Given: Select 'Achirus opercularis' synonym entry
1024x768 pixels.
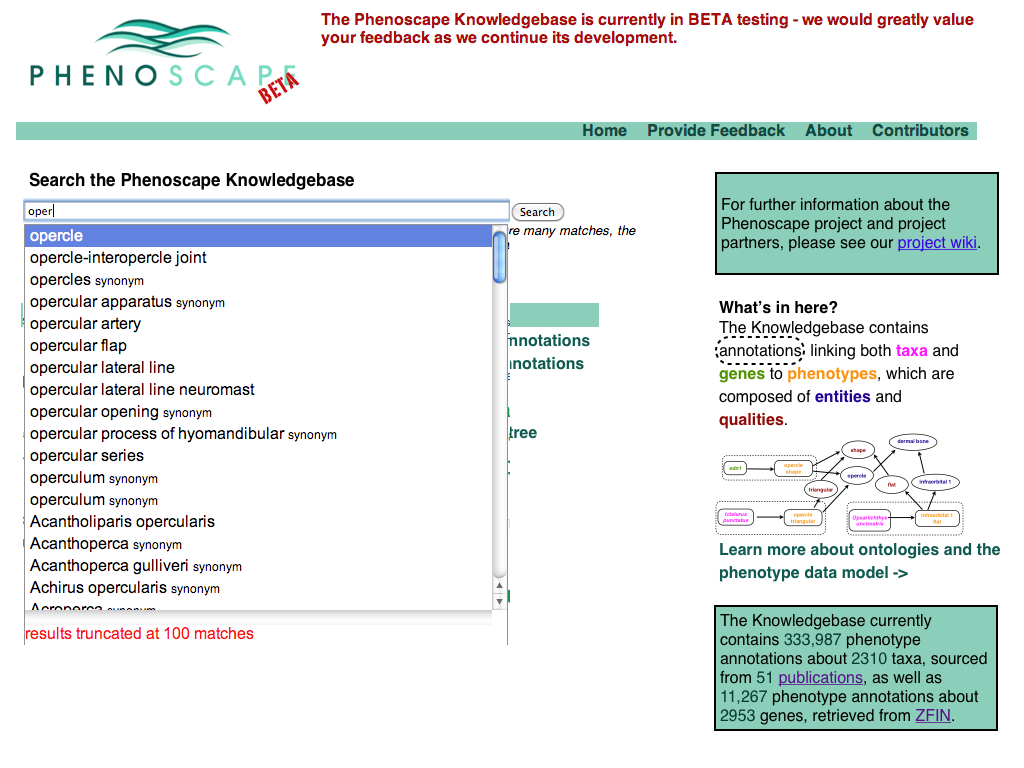Looking at the screenshot, I should 258,588.
